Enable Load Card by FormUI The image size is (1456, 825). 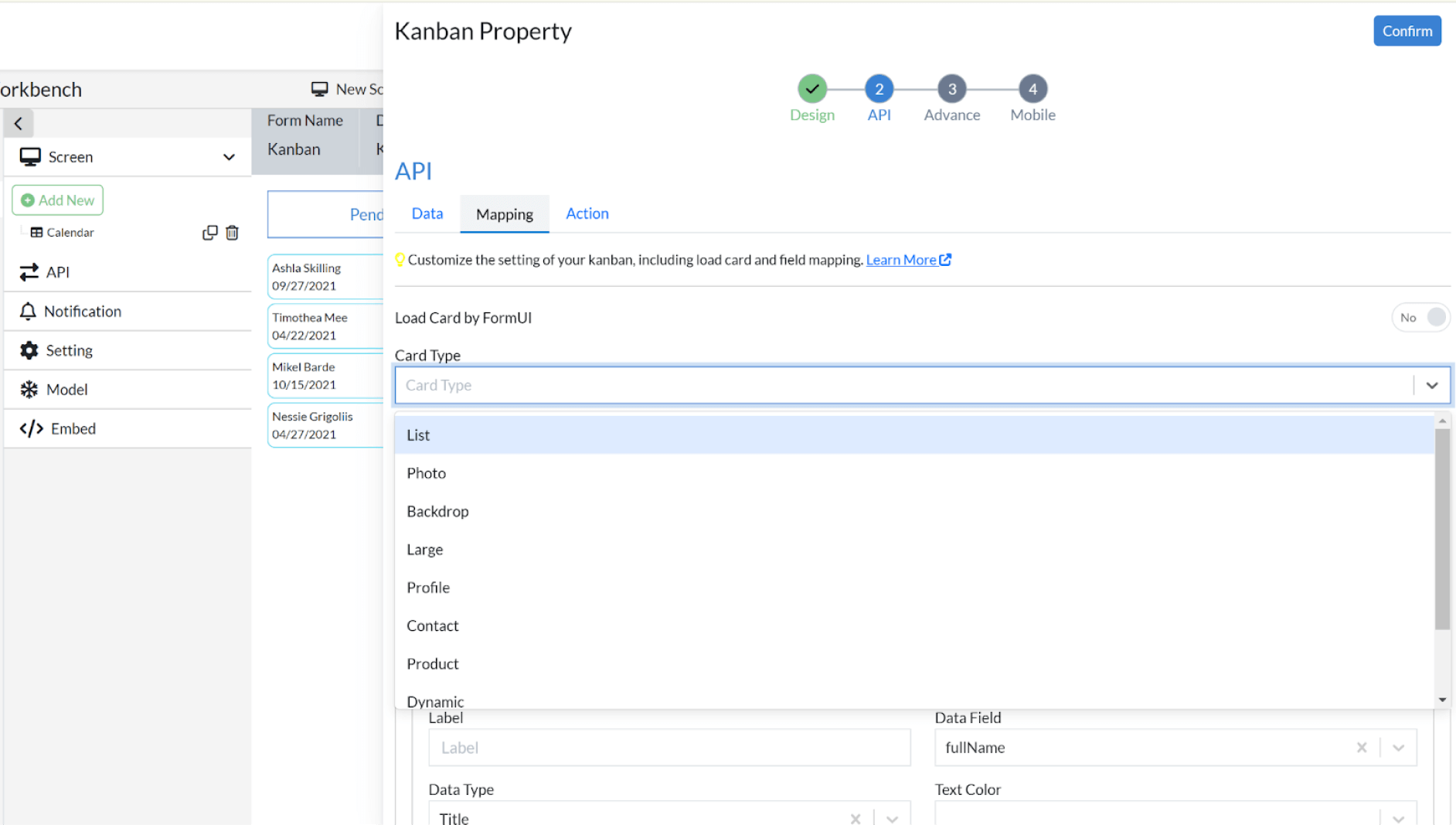coord(1434,317)
